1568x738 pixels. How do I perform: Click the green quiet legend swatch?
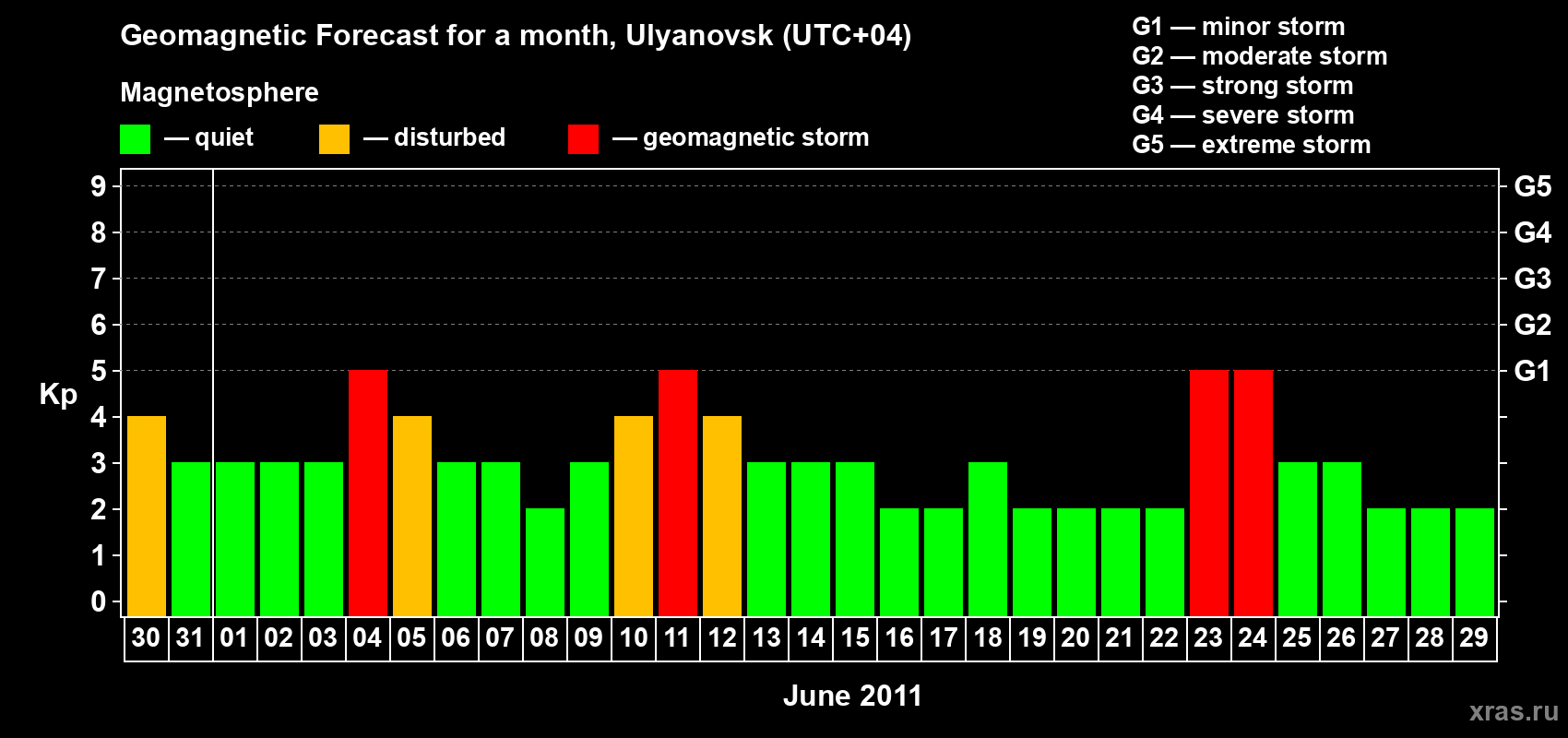click(135, 139)
